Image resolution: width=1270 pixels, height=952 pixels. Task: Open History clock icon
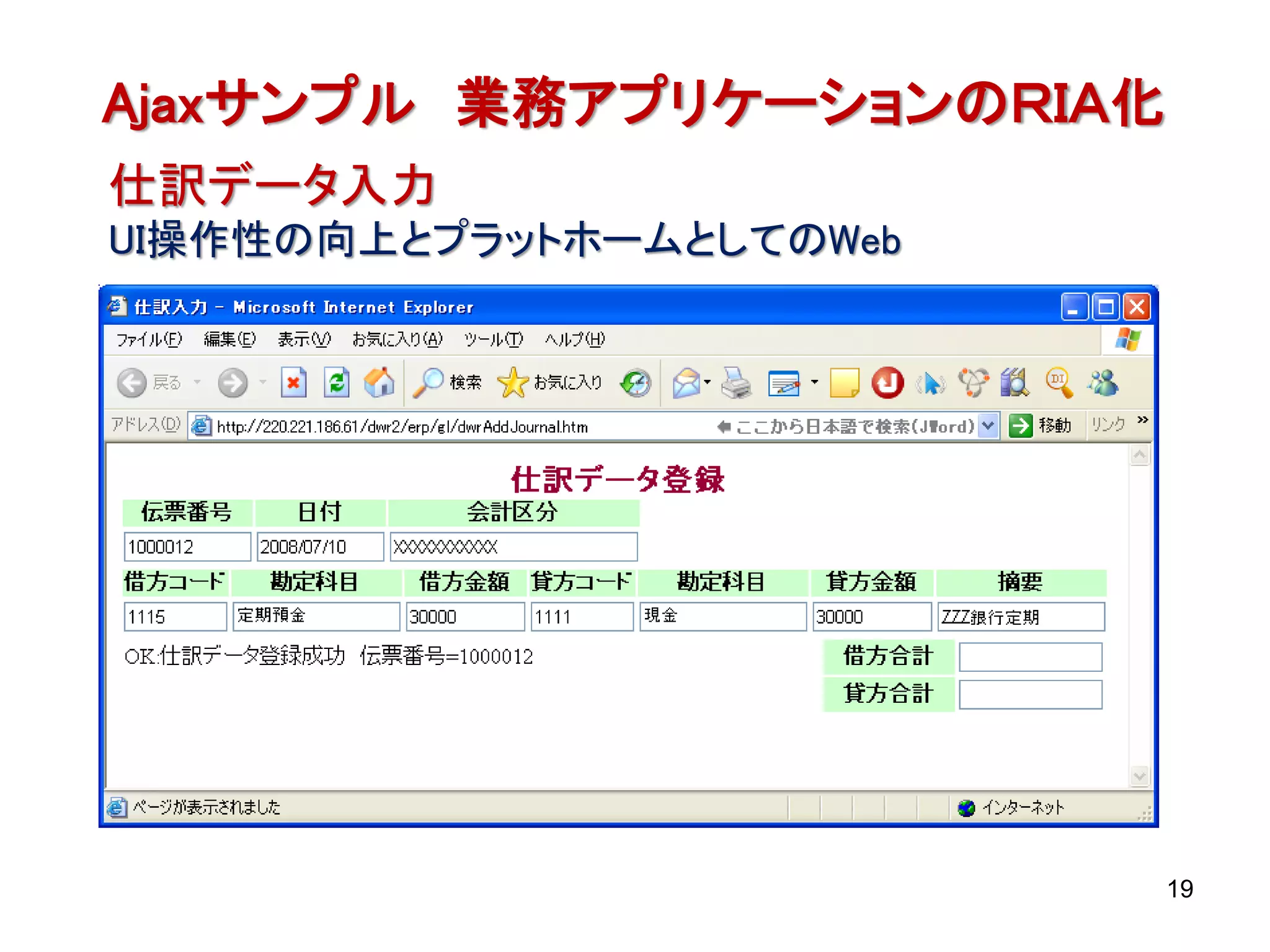(x=636, y=382)
